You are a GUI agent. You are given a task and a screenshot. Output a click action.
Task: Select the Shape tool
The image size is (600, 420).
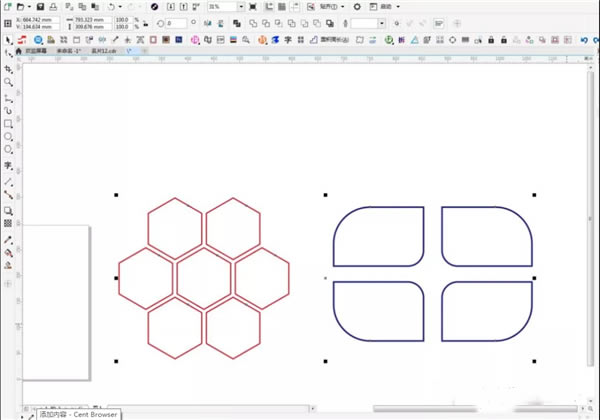tap(8, 54)
